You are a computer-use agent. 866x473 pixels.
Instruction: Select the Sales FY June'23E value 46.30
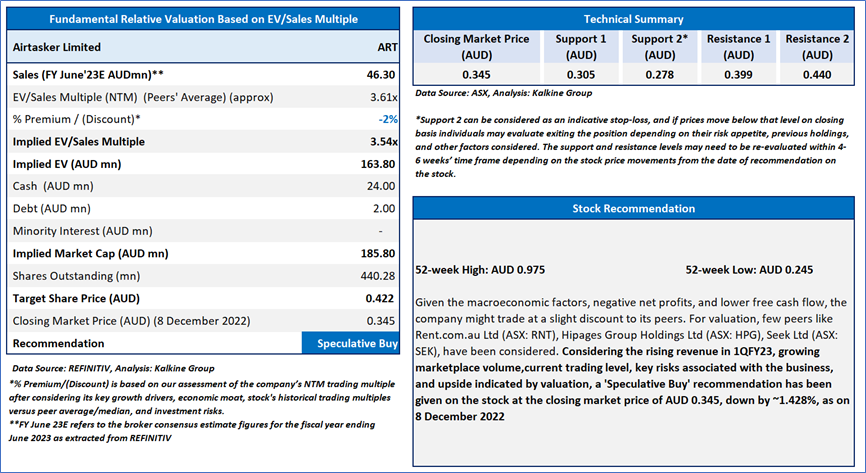(x=381, y=75)
